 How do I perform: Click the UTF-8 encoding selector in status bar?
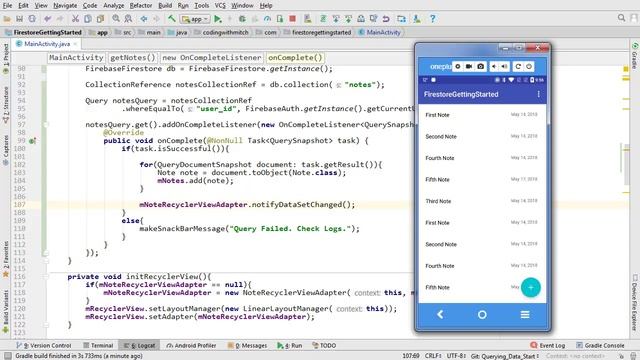(456, 356)
